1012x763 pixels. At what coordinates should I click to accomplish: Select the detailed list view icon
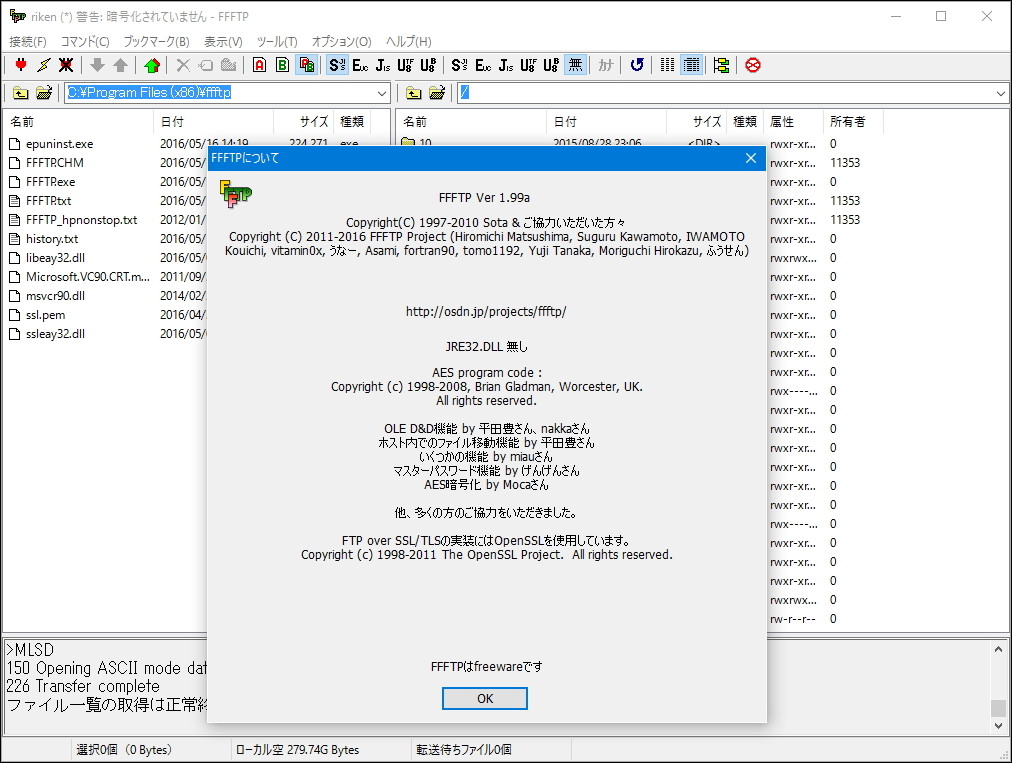coord(691,64)
